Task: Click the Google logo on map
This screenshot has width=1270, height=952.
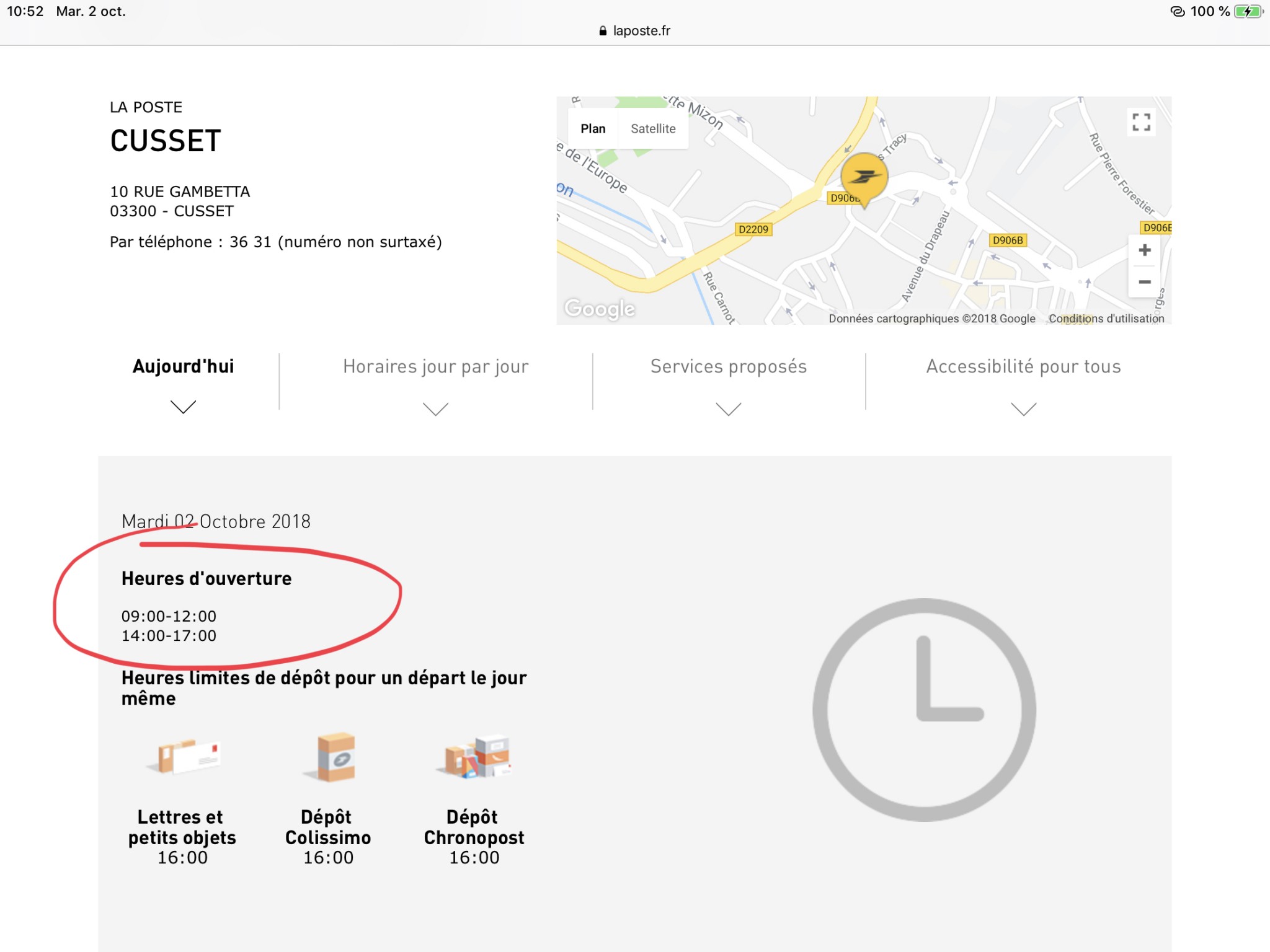Action: pyautogui.click(x=600, y=308)
